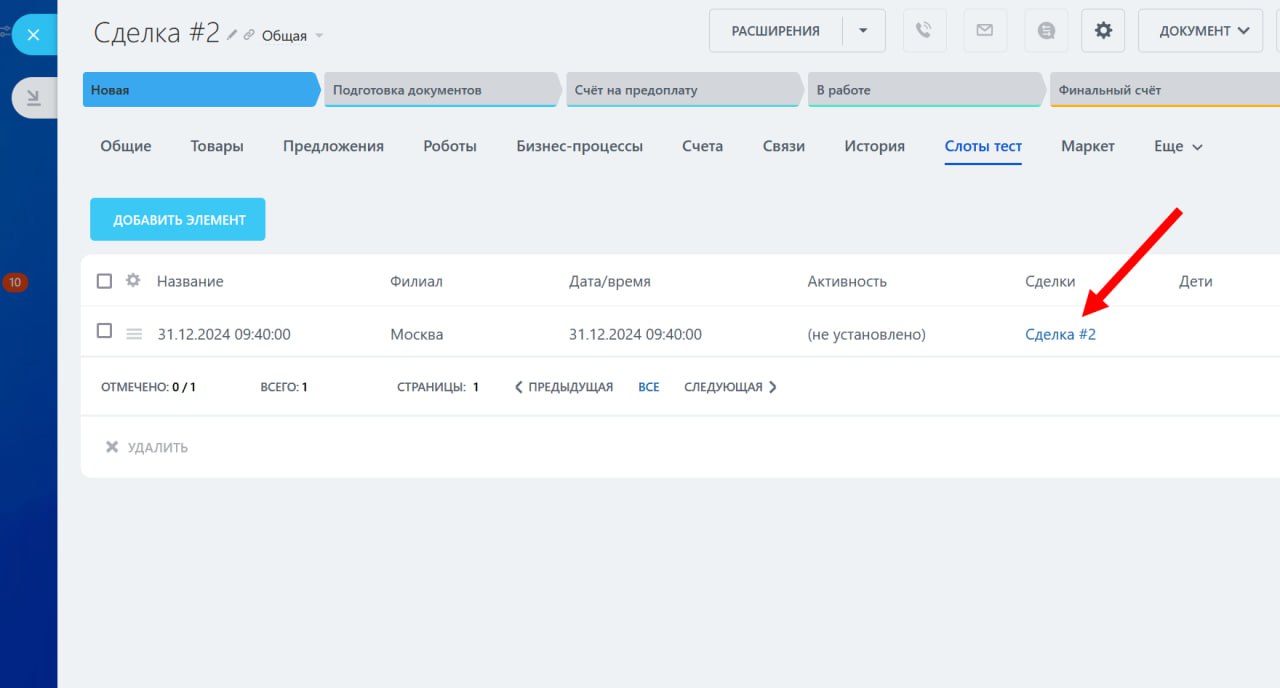
Task: Open deal settings gear button
Action: tap(1103, 31)
